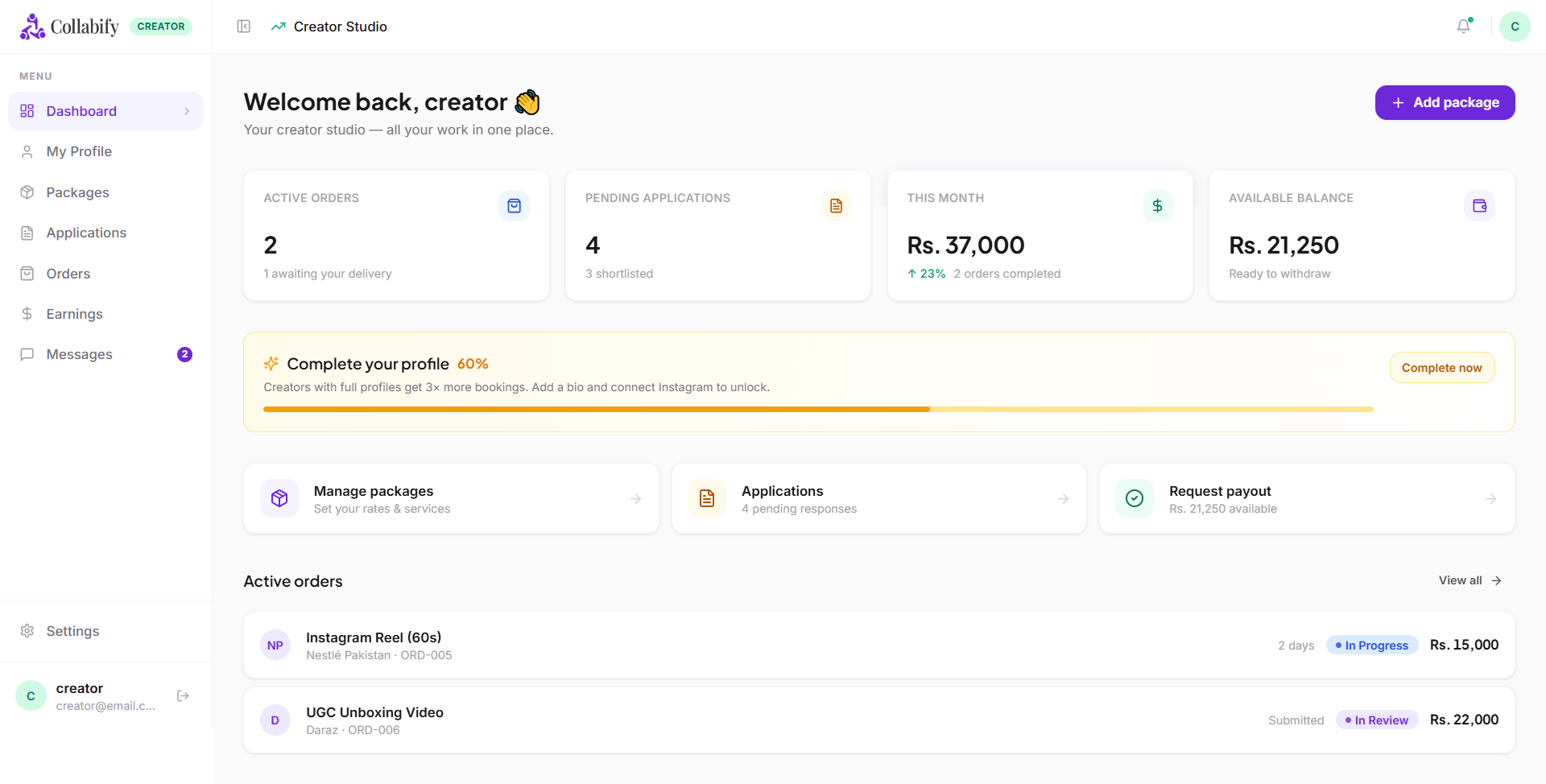
Task: Navigate to Orders
Action: coord(105,274)
